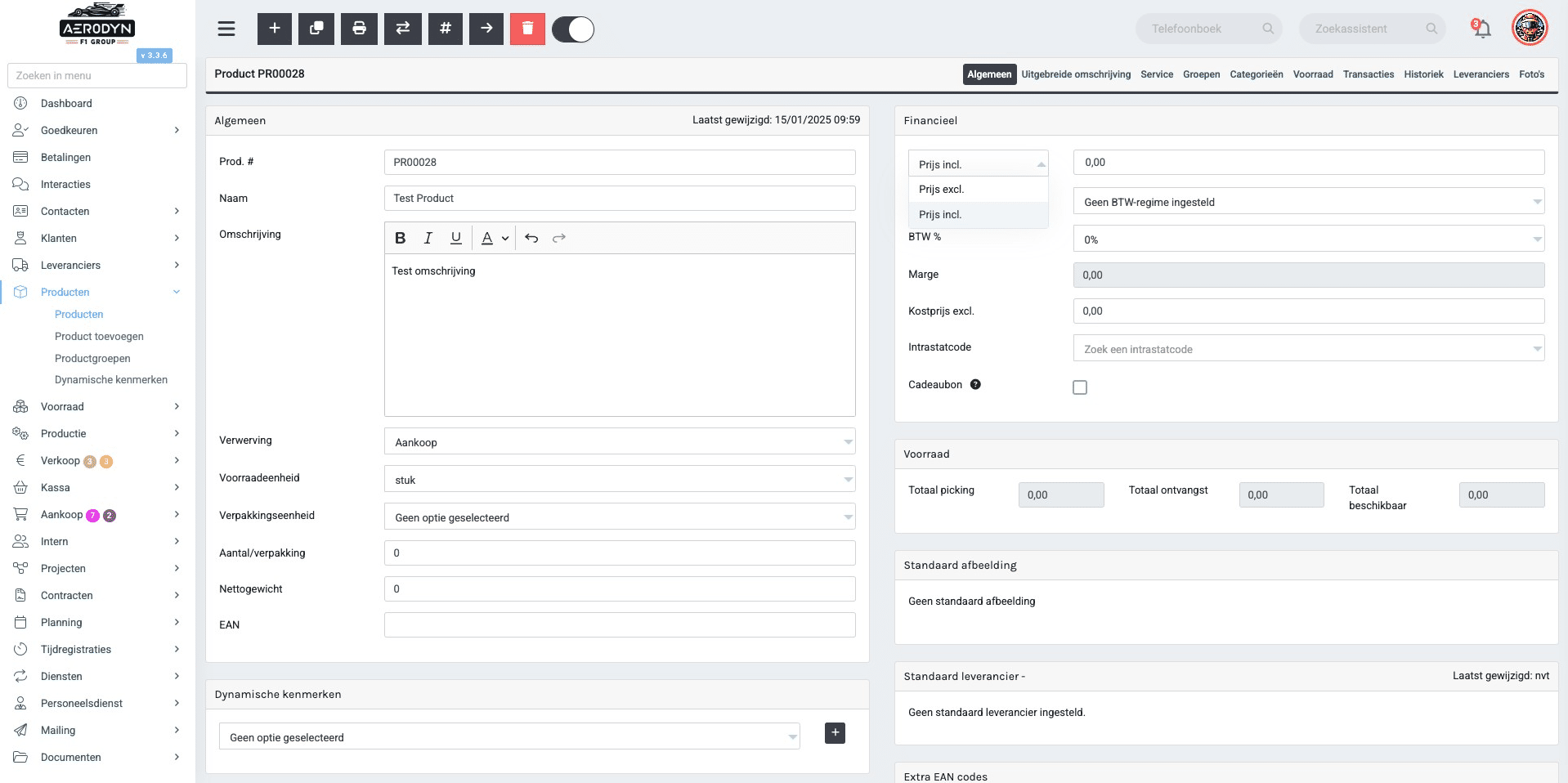Image resolution: width=1568 pixels, height=783 pixels.
Task: Toggle the dark mode switch in toolbar
Action: 573,29
